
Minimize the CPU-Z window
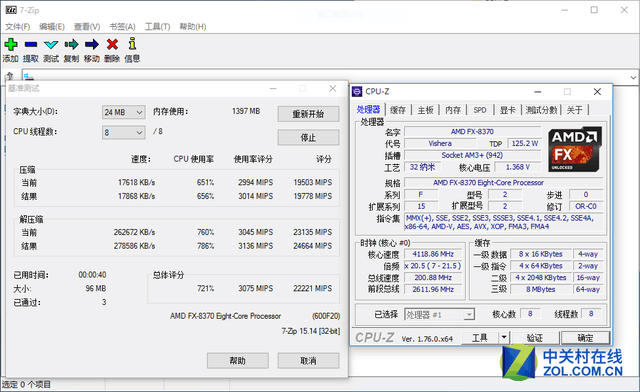tap(538, 91)
